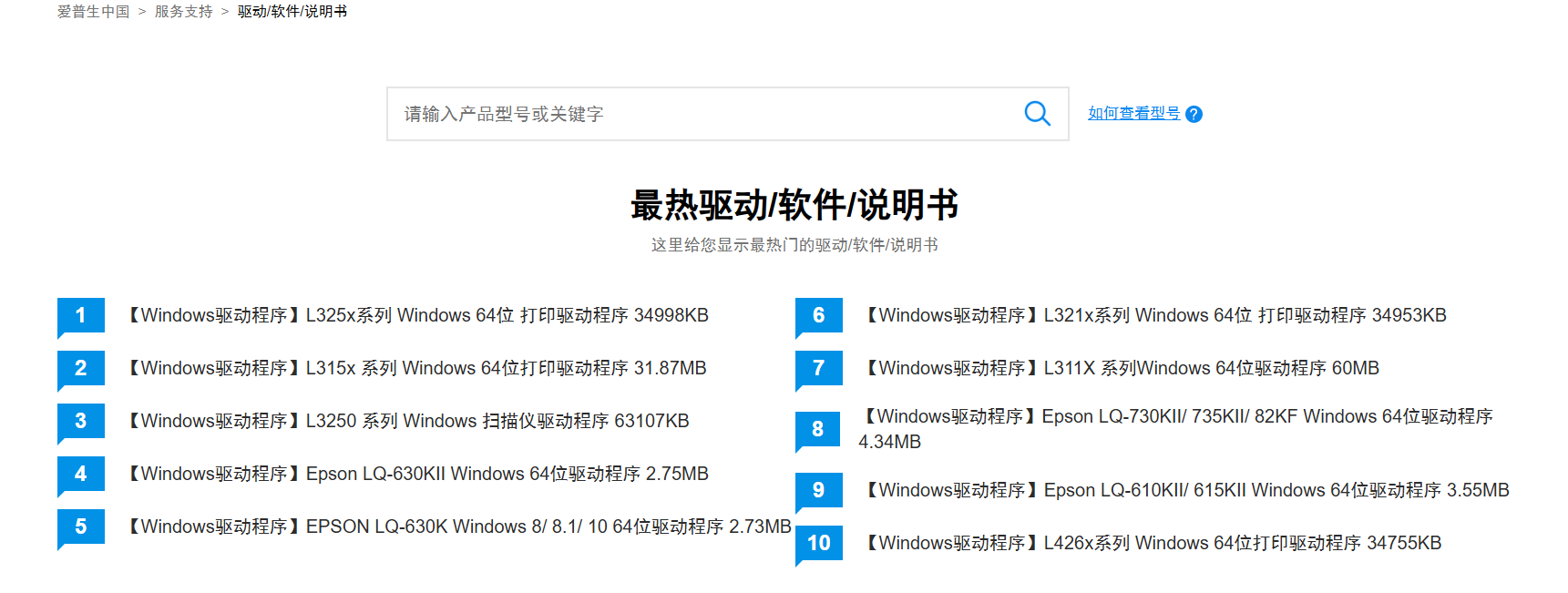1568x593 pixels.
Task: Open L311X 系列 60MB driver link
Action: 1119,368
